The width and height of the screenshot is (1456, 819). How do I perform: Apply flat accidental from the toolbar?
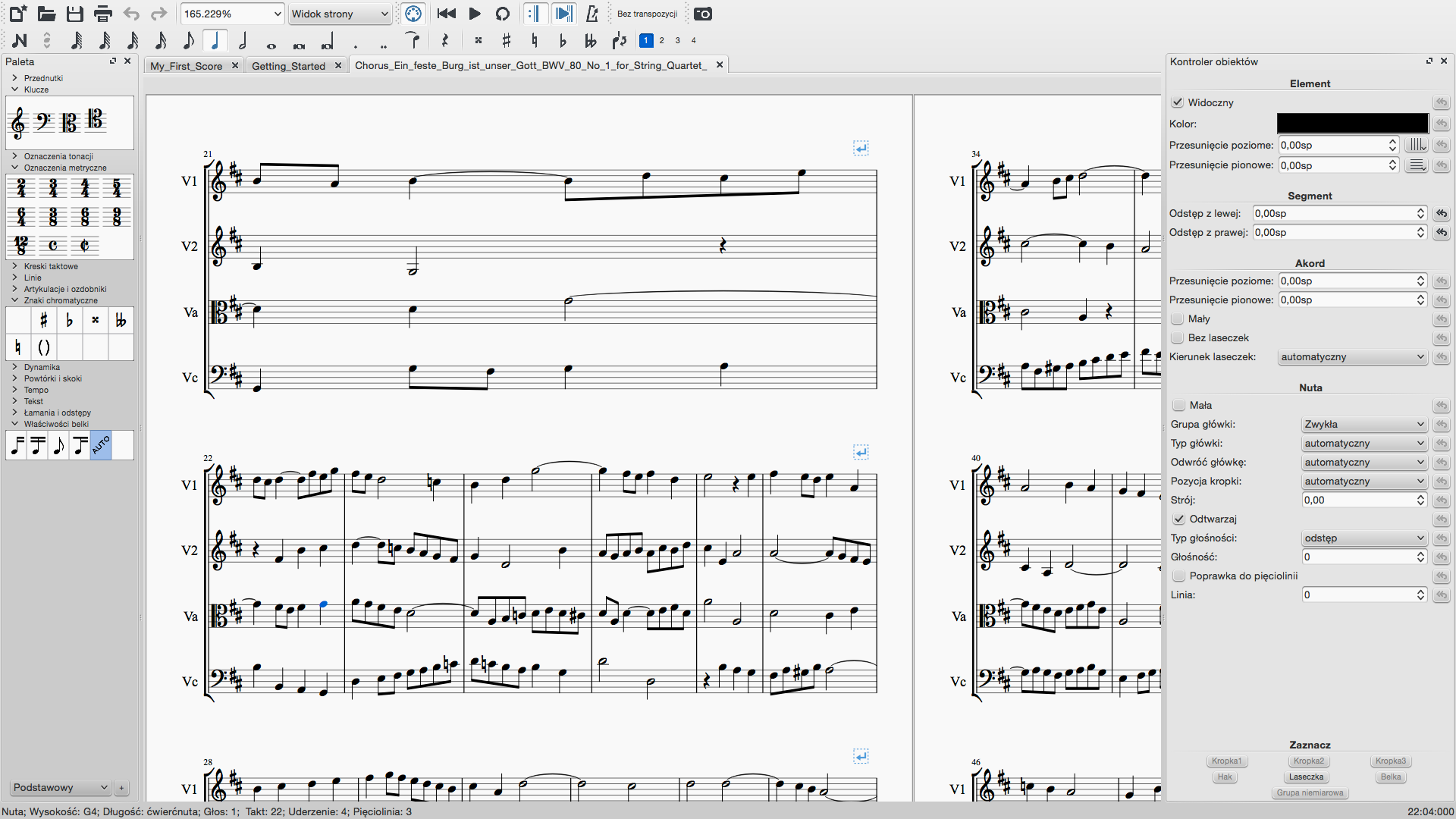pos(563,41)
